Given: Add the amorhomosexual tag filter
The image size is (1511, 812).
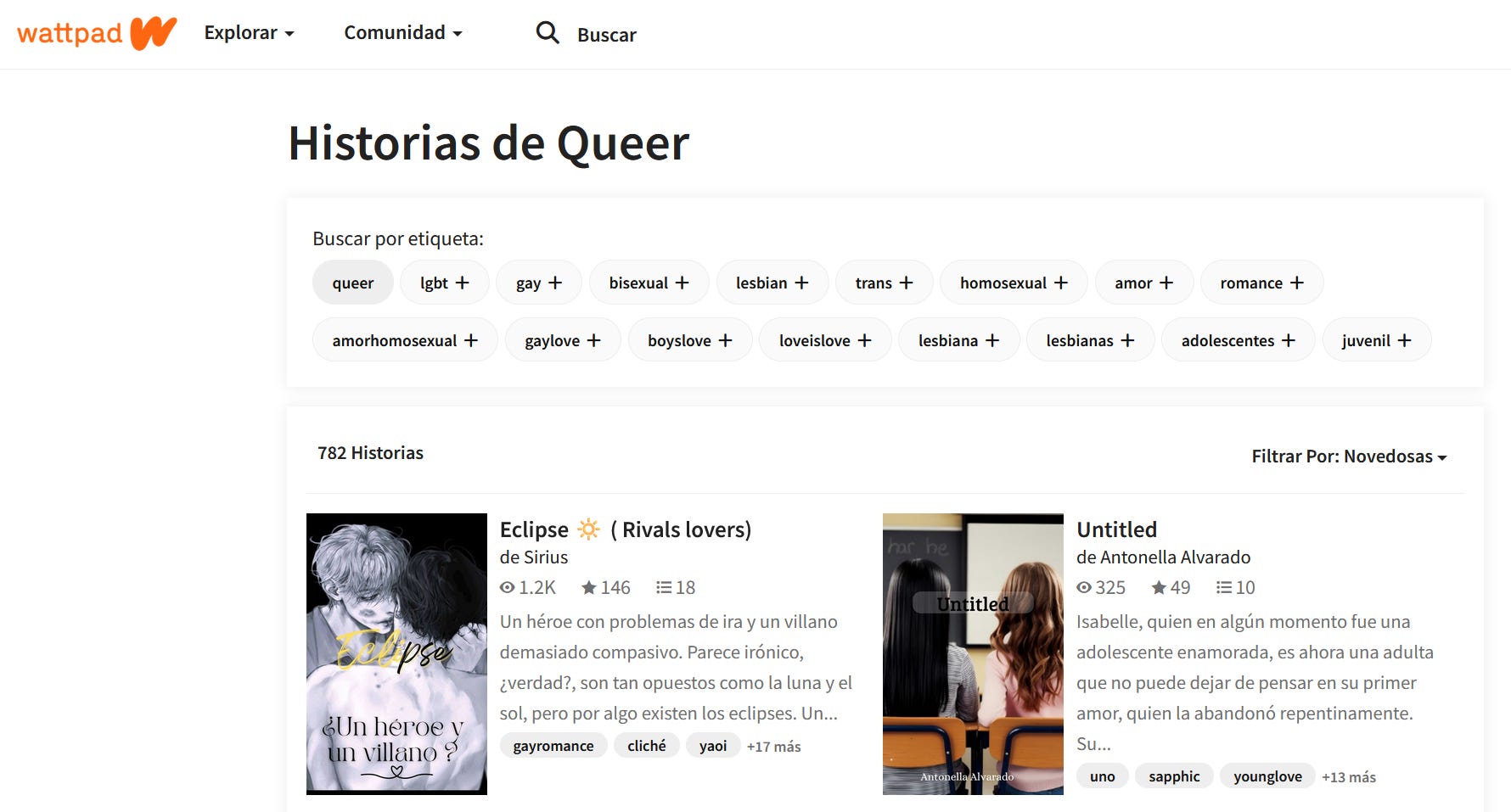Looking at the screenshot, I should 405,340.
